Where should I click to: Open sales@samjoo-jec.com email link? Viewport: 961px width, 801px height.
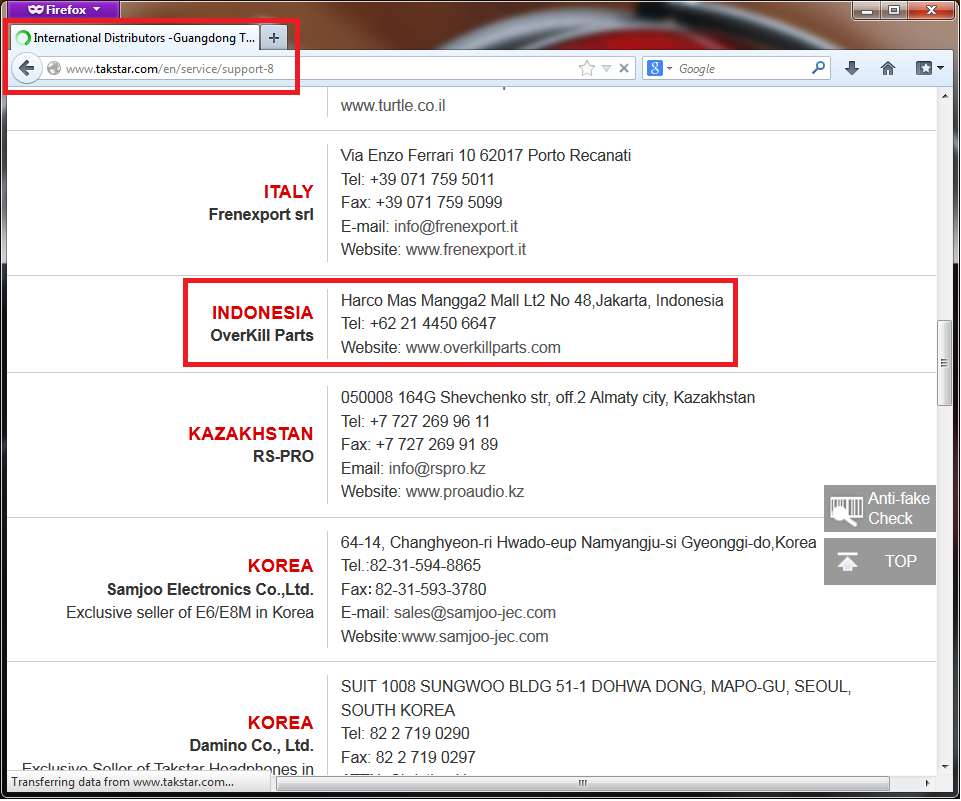475,612
